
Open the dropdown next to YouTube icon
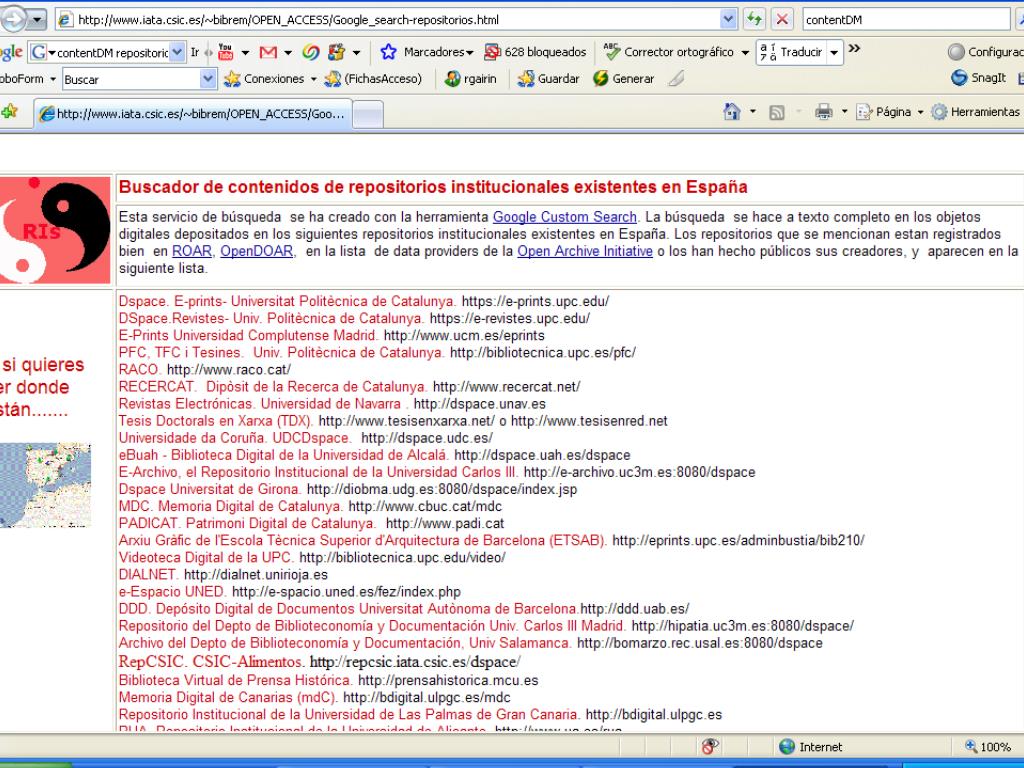pyautogui.click(x=245, y=52)
